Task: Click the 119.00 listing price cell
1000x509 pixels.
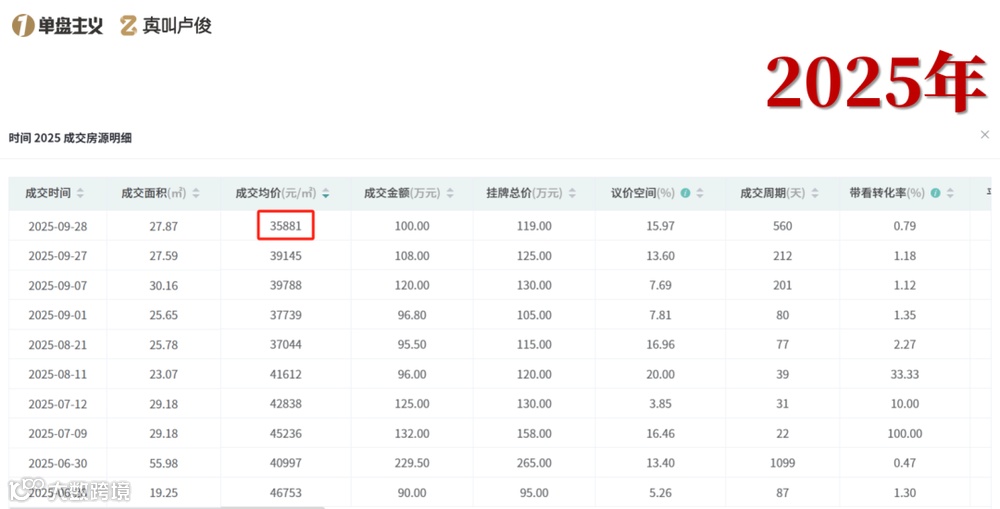Action: point(534,226)
